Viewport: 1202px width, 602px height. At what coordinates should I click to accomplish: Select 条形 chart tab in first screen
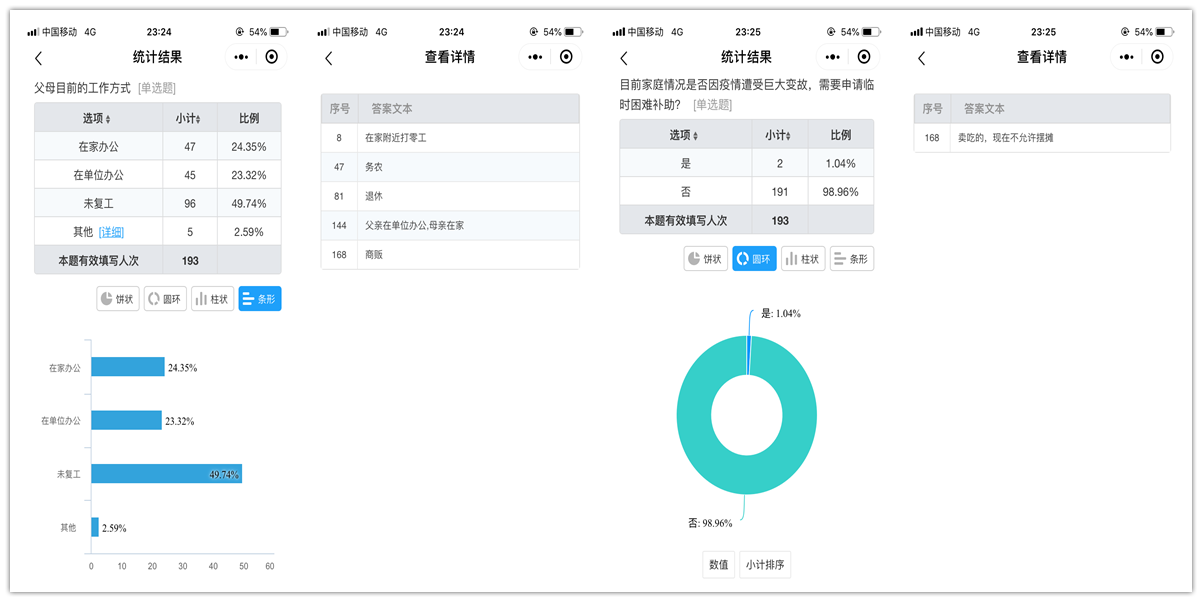click(x=260, y=298)
